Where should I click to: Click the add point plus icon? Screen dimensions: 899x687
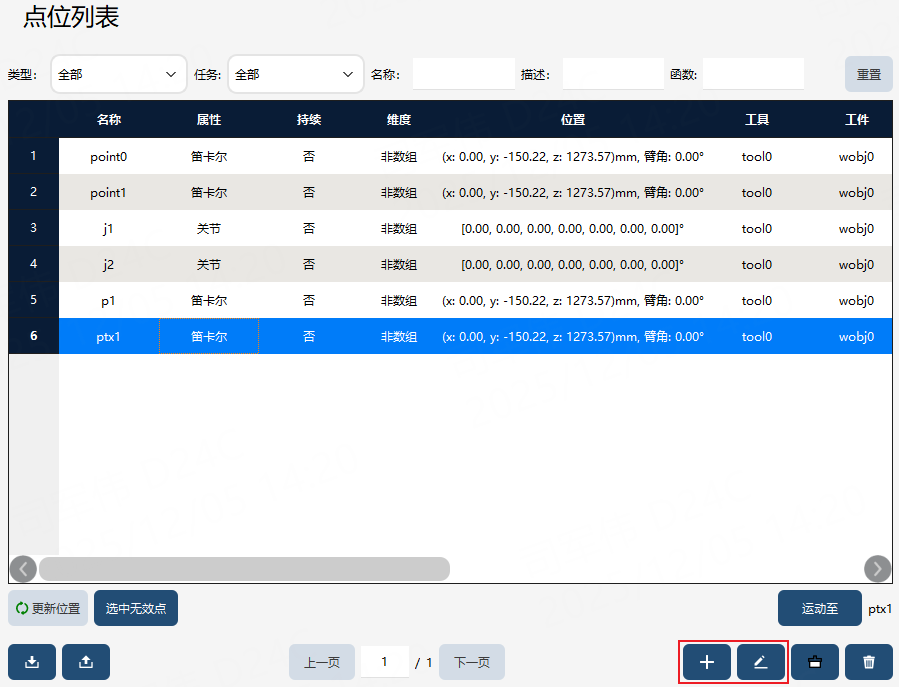pyautogui.click(x=706, y=662)
